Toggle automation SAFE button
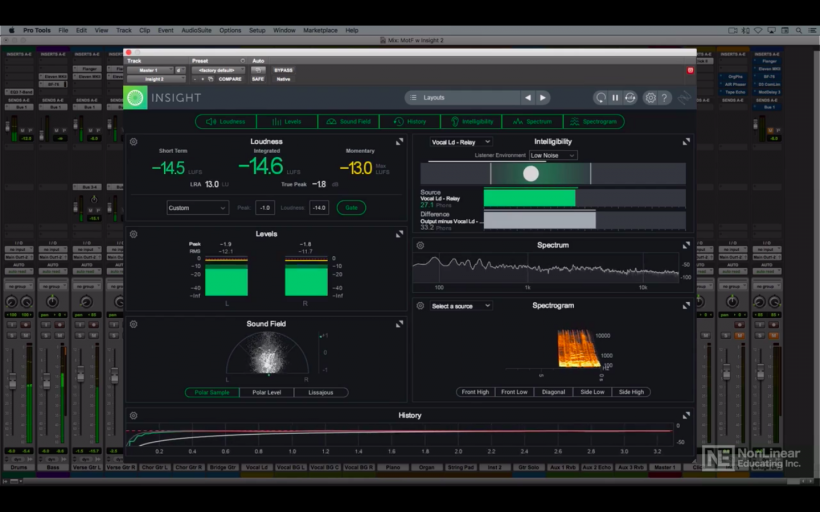The width and height of the screenshot is (820, 512). (258, 79)
